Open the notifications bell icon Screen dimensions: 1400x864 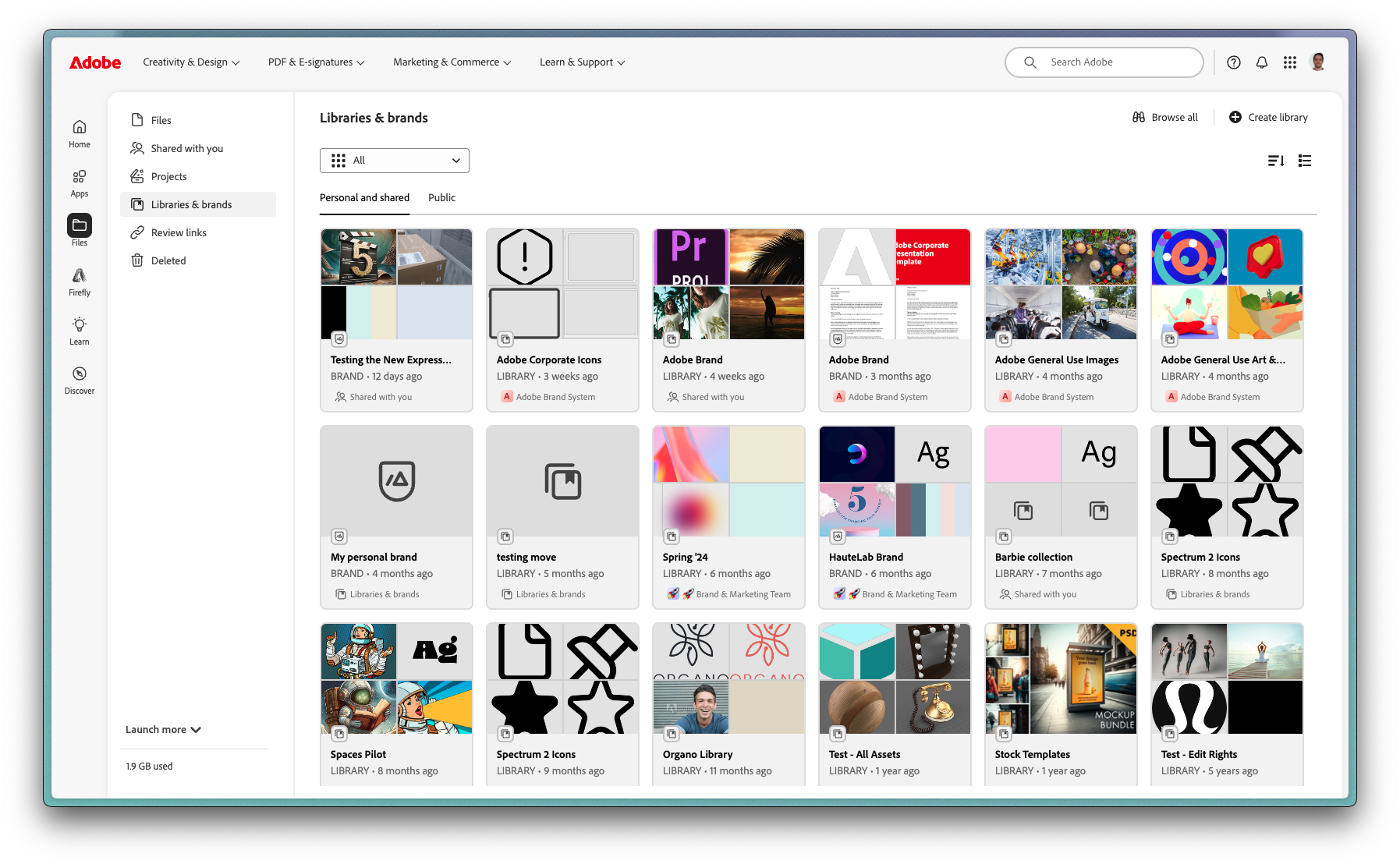point(1262,62)
